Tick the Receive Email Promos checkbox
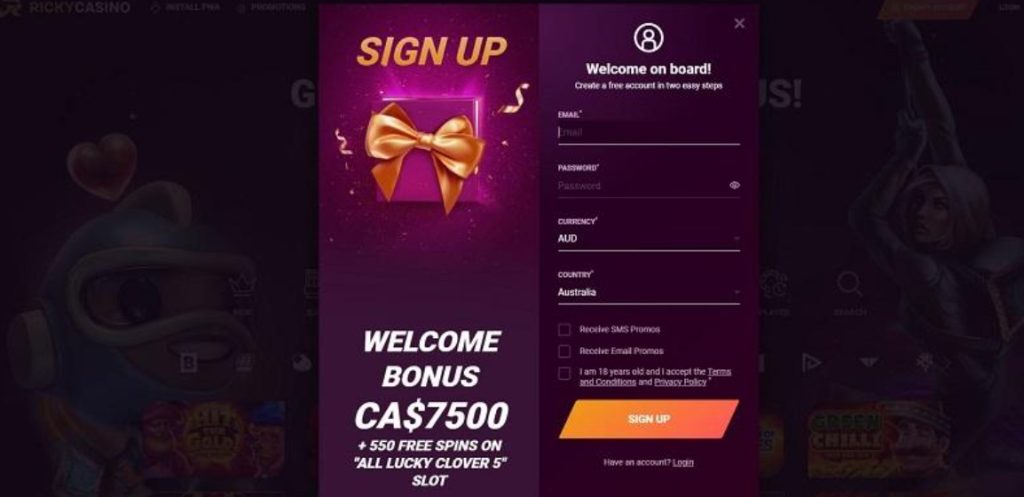This screenshot has width=1024, height=497. 564,351
